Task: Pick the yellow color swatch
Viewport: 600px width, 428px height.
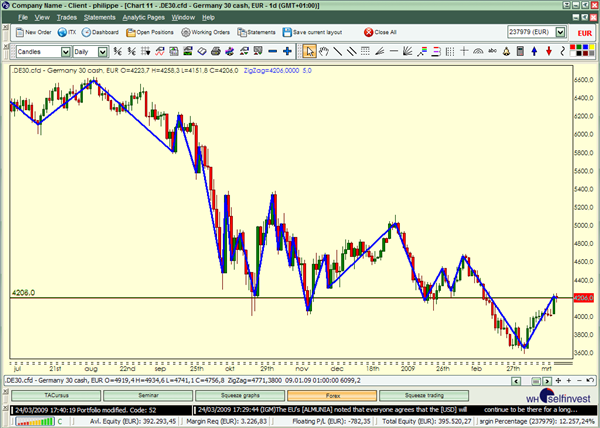Action: click(x=591, y=48)
